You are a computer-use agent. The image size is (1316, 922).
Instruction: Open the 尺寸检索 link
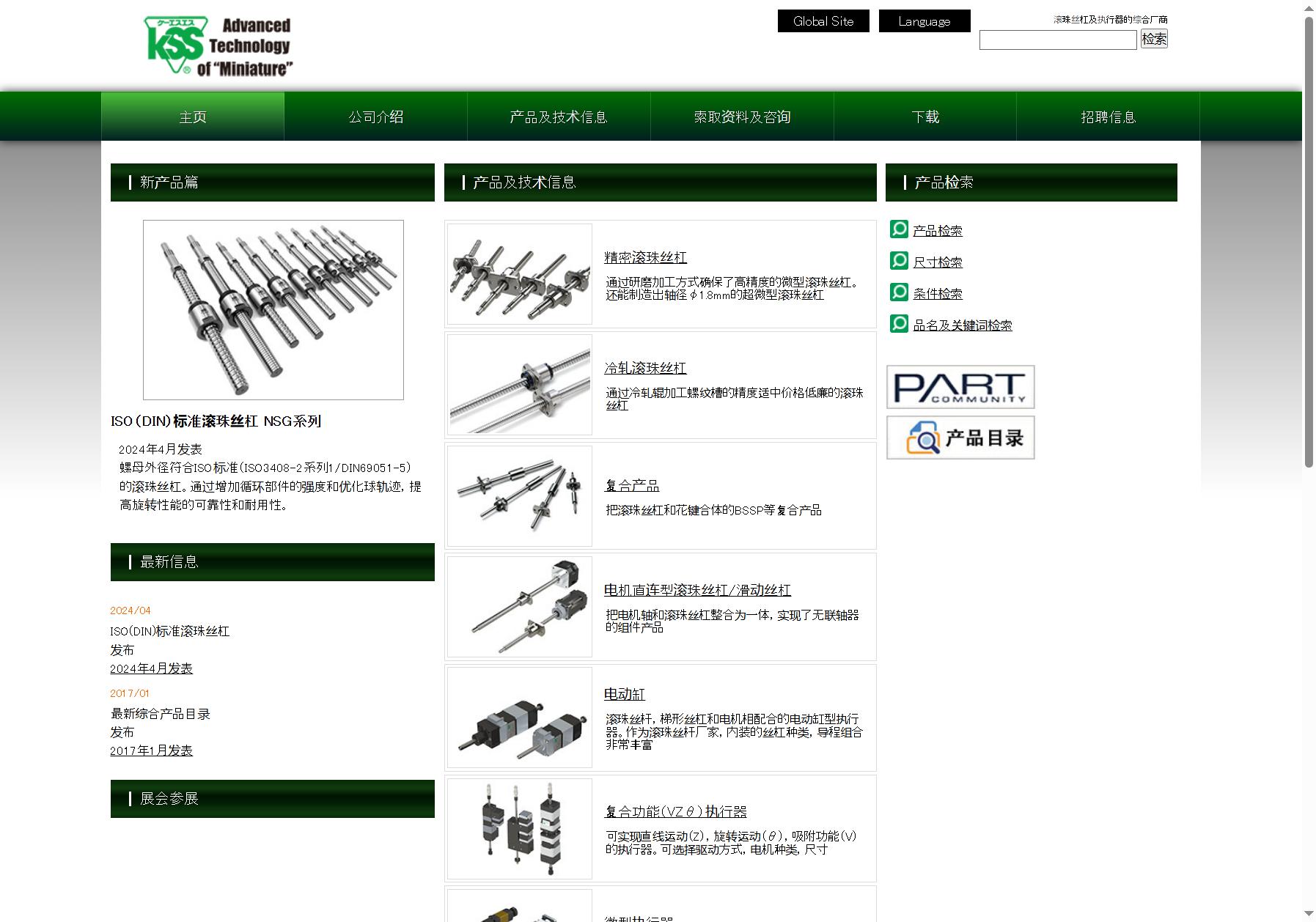[x=938, y=262]
